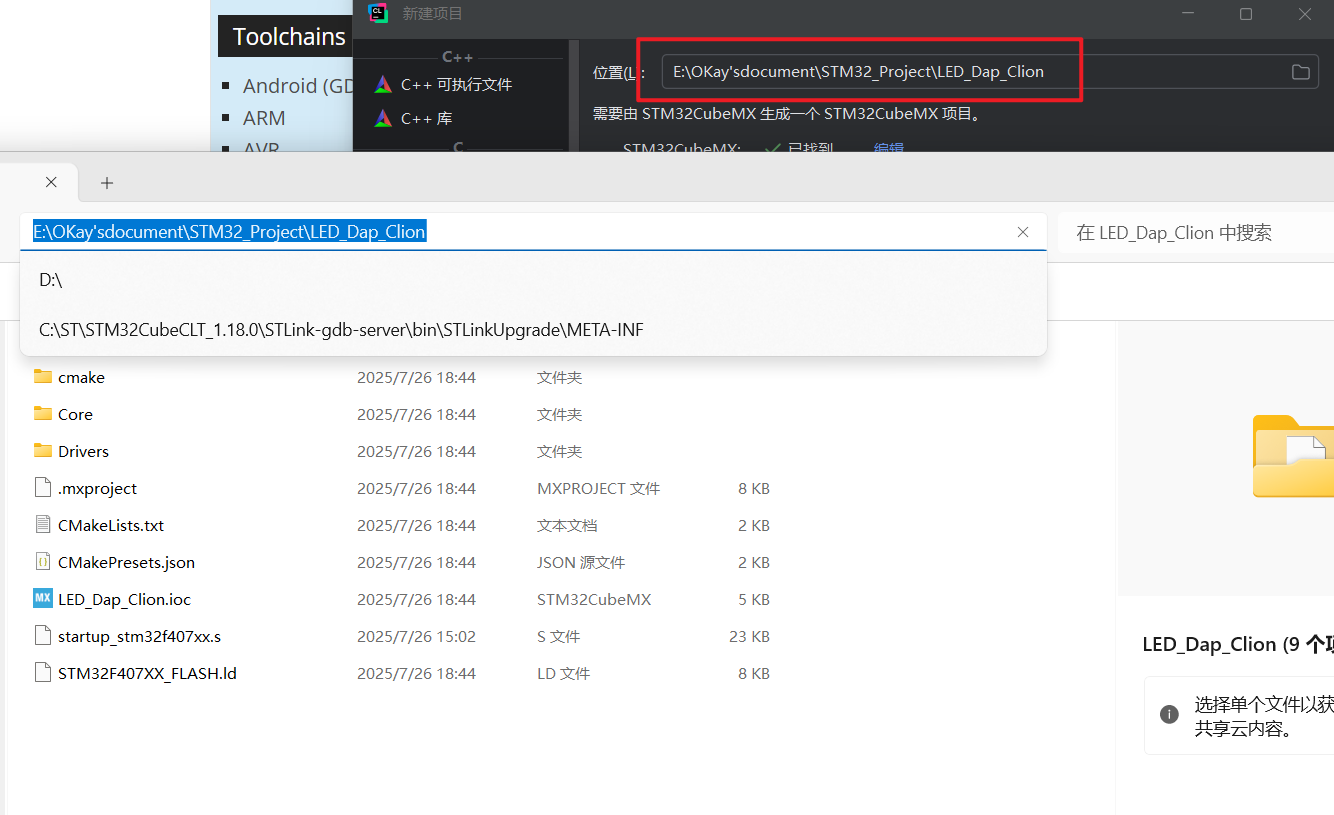The height and width of the screenshot is (815, 1334).
Task: Click the info icon in the details pane
Action: (1168, 714)
